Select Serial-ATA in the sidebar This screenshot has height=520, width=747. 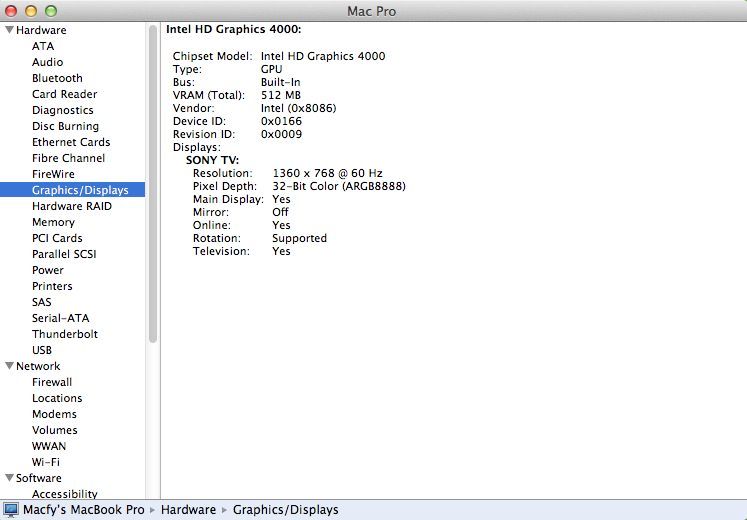click(61, 318)
